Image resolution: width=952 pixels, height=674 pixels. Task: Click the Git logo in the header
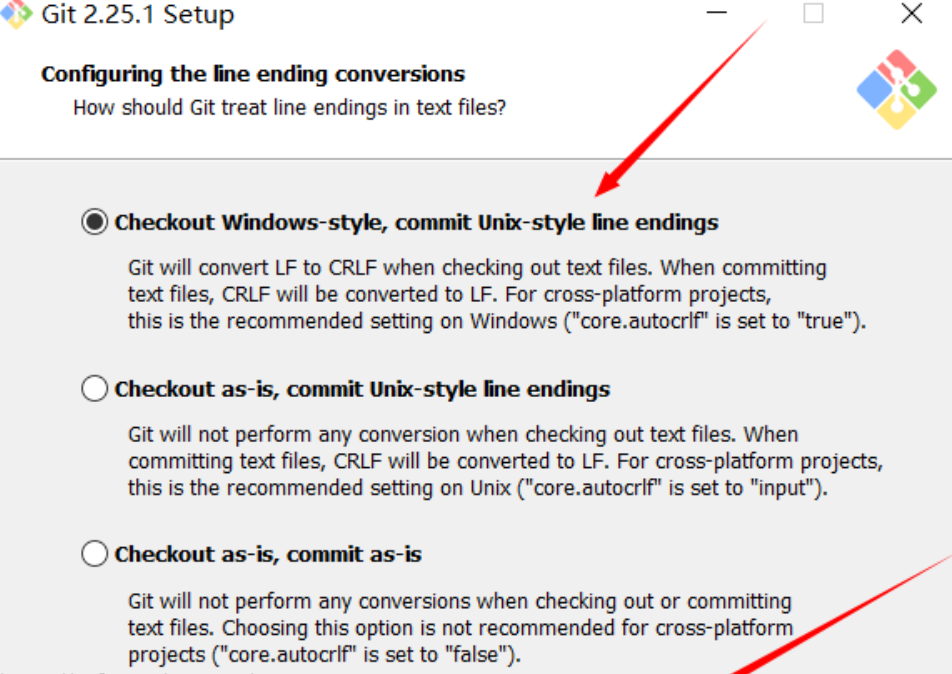point(896,89)
